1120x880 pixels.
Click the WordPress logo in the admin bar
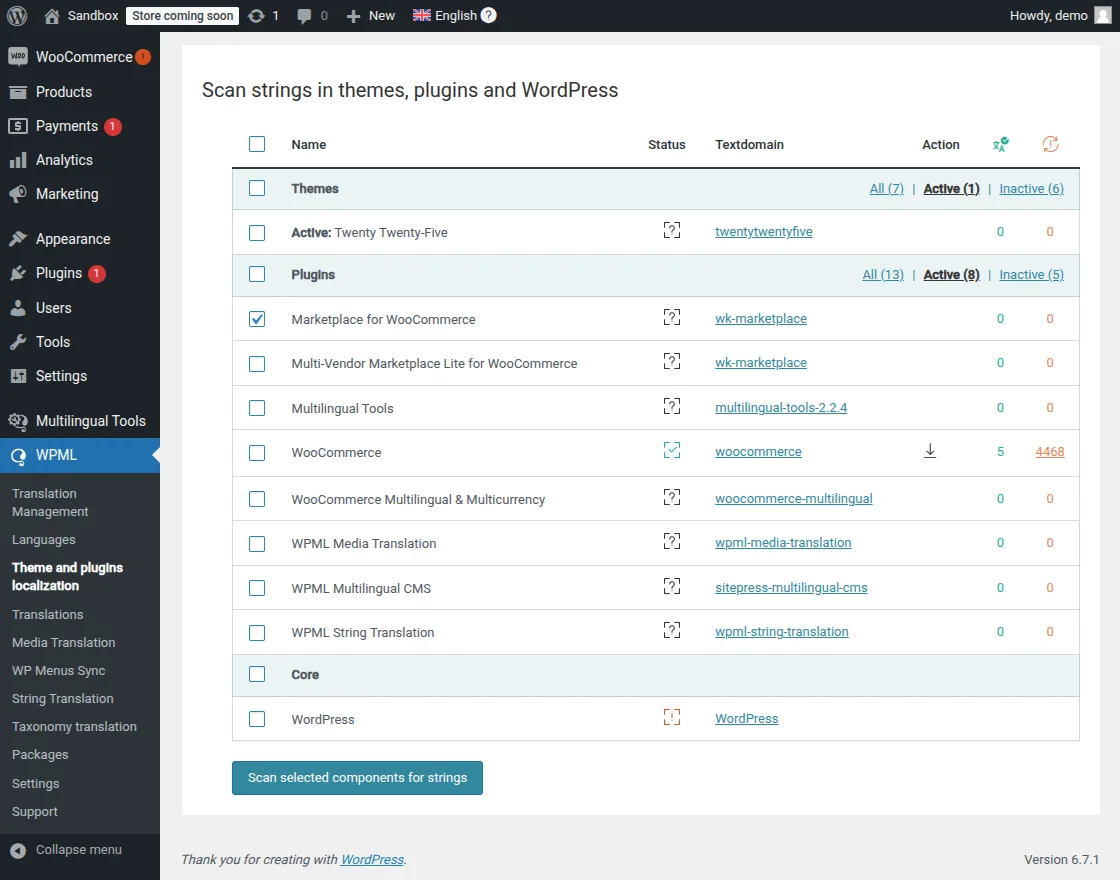(16, 15)
